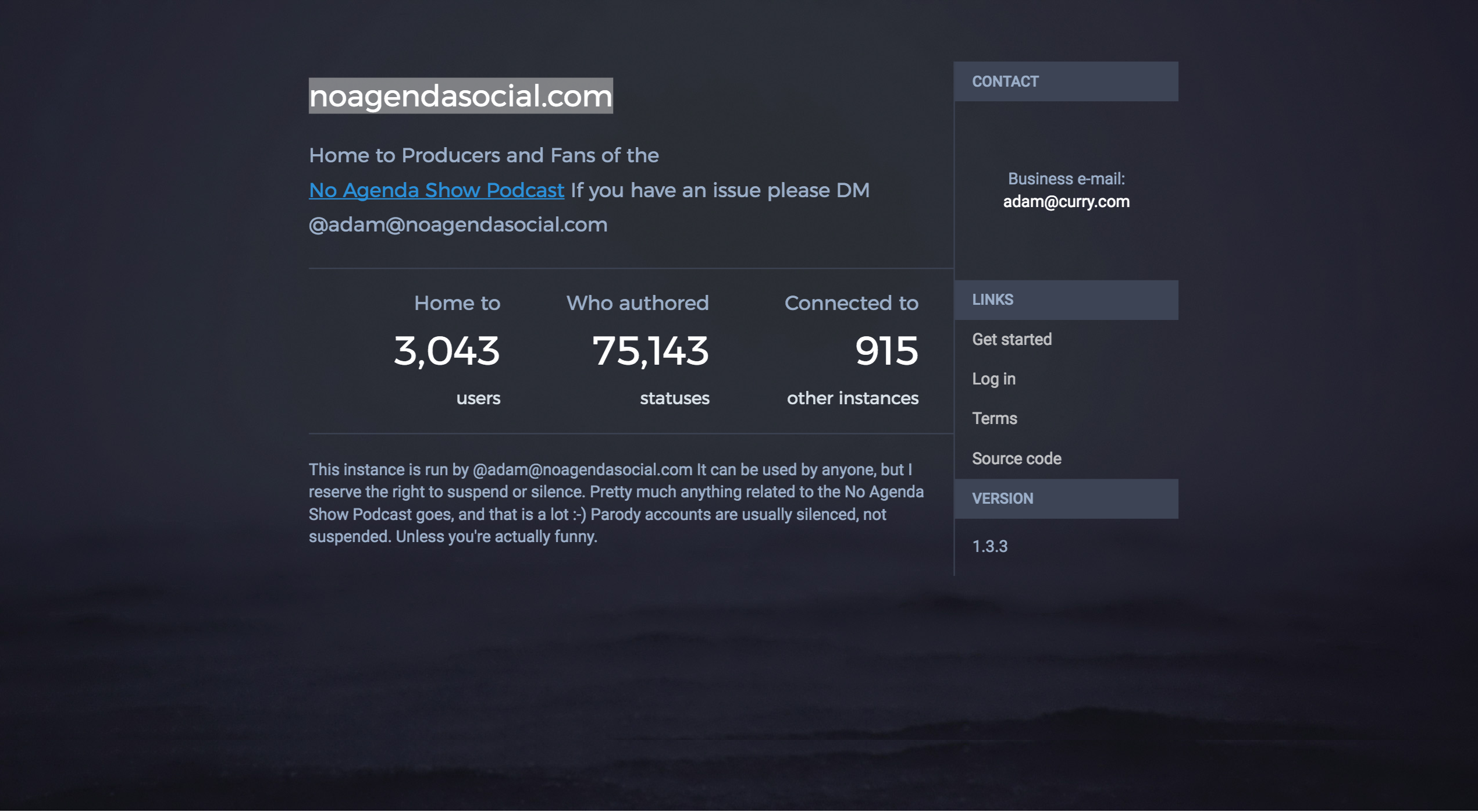The height and width of the screenshot is (812, 1478).
Task: Click the 'users' label under 3,043
Action: click(478, 398)
